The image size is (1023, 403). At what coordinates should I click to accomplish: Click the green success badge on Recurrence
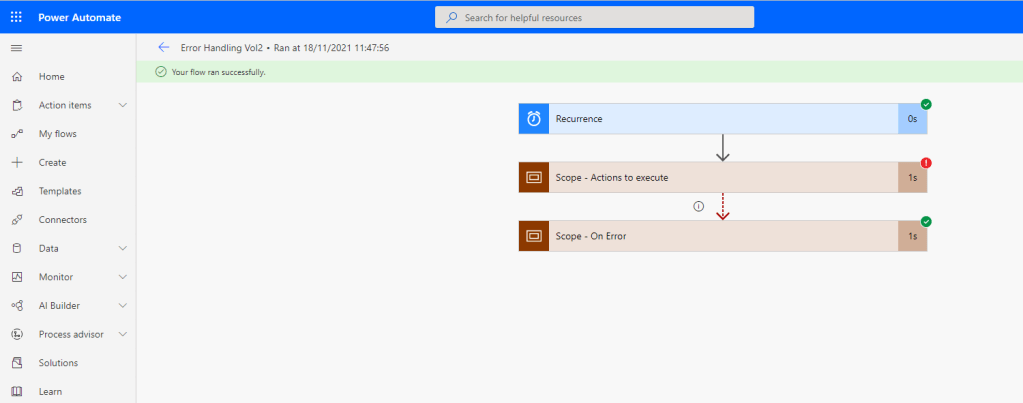point(926,104)
